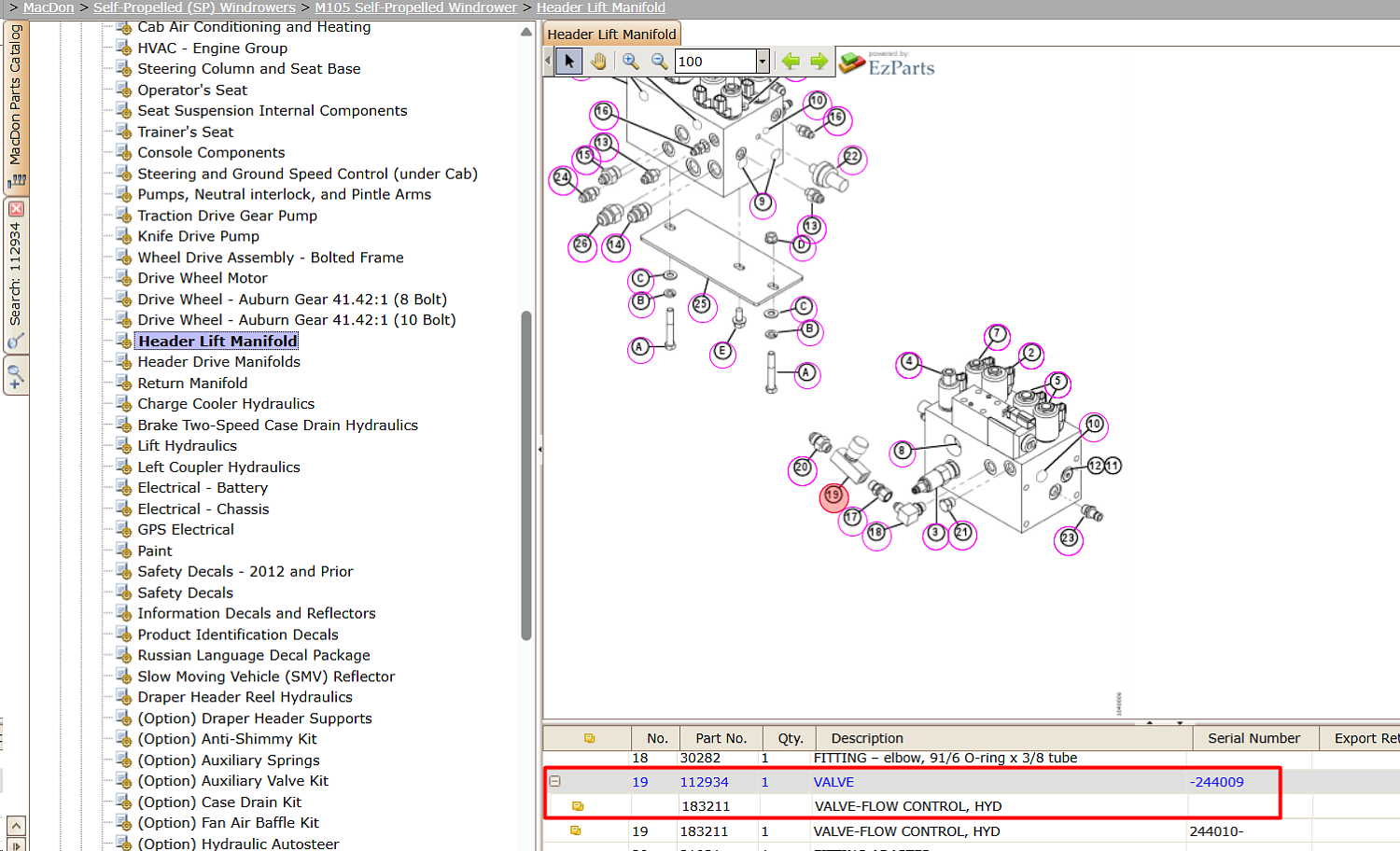
Task: Click part number 112934 in the table
Action: coord(704,782)
